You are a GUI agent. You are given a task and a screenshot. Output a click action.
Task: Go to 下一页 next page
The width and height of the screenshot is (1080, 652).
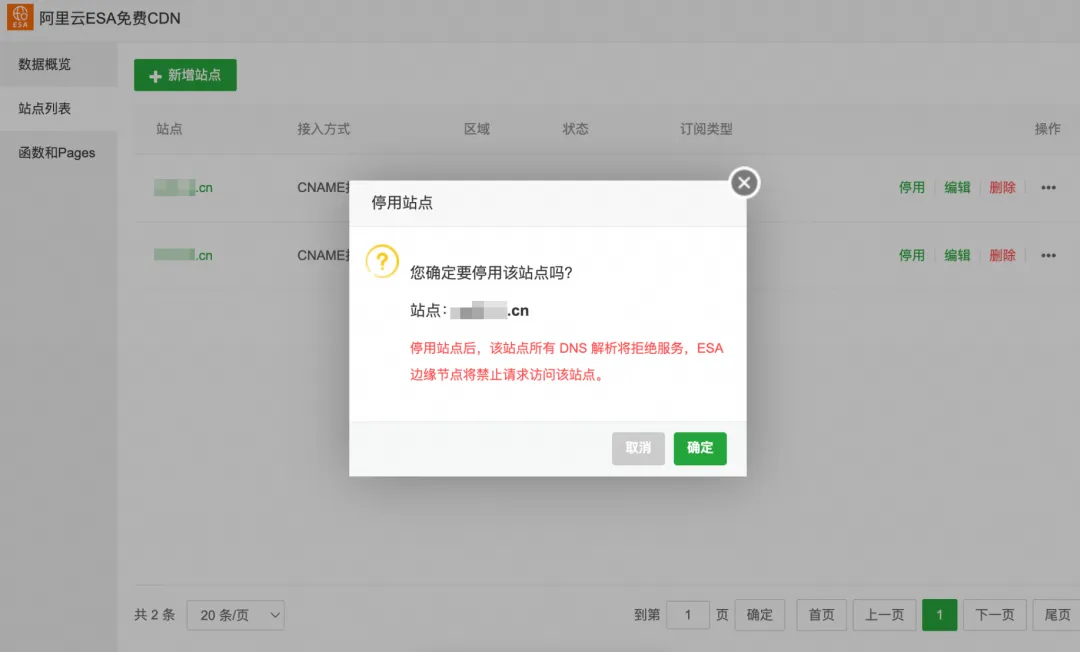[995, 615]
